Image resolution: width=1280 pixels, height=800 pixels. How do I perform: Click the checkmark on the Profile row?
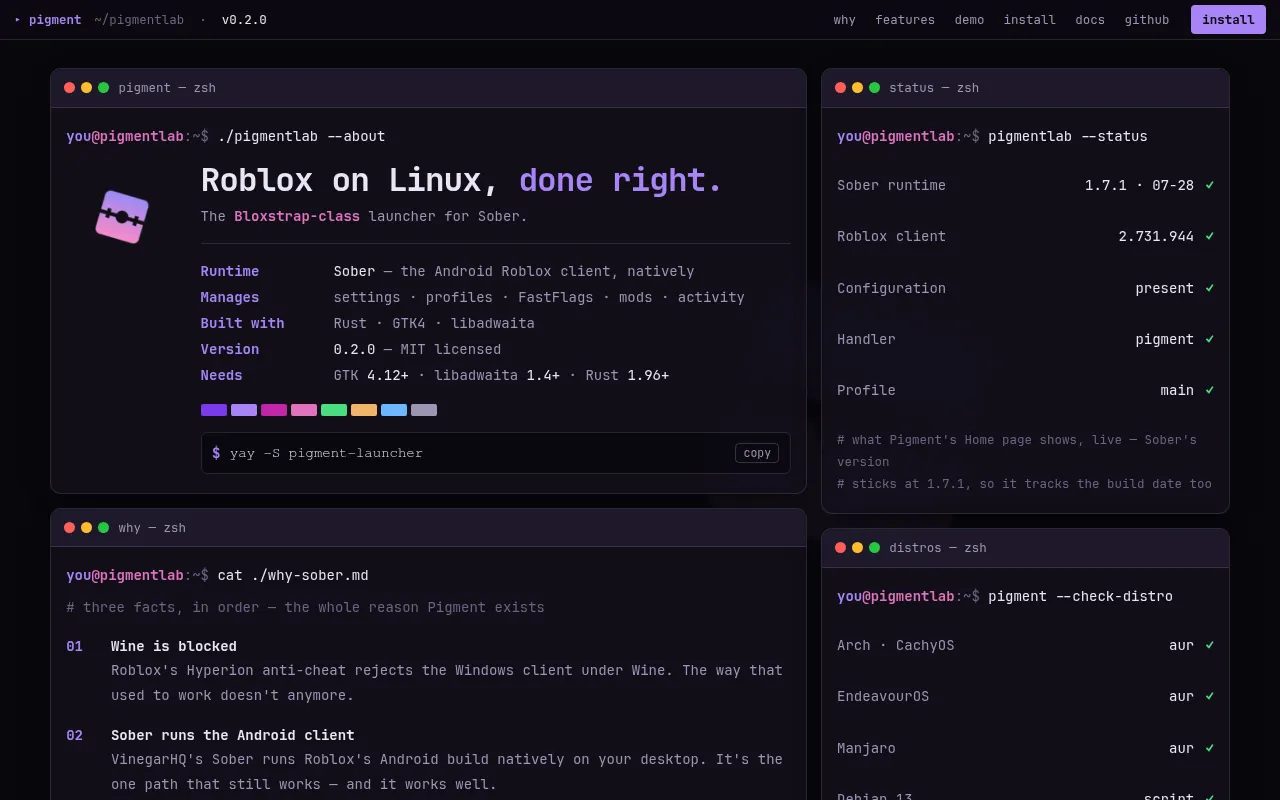point(1210,390)
